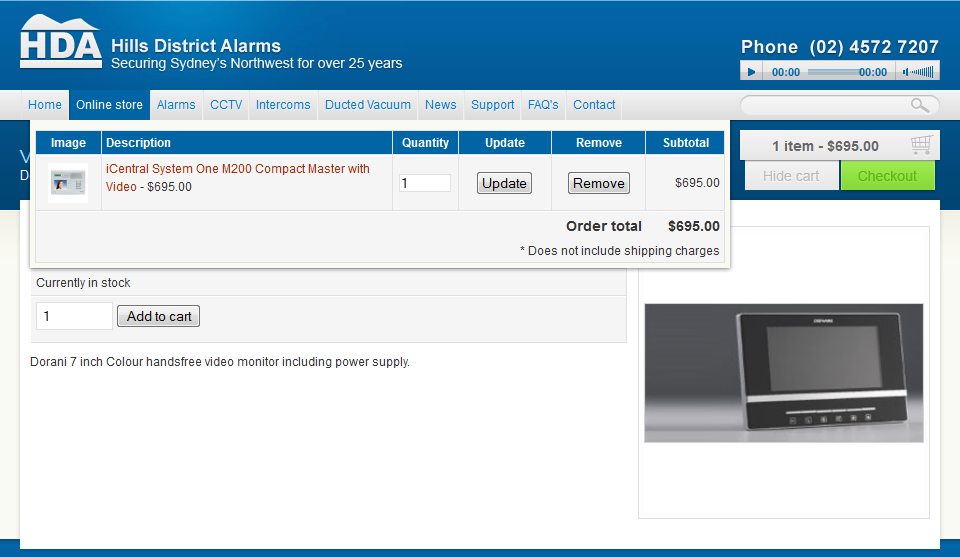The image size is (960, 557).
Task: Click the Add to cart button
Action: pyautogui.click(x=159, y=316)
